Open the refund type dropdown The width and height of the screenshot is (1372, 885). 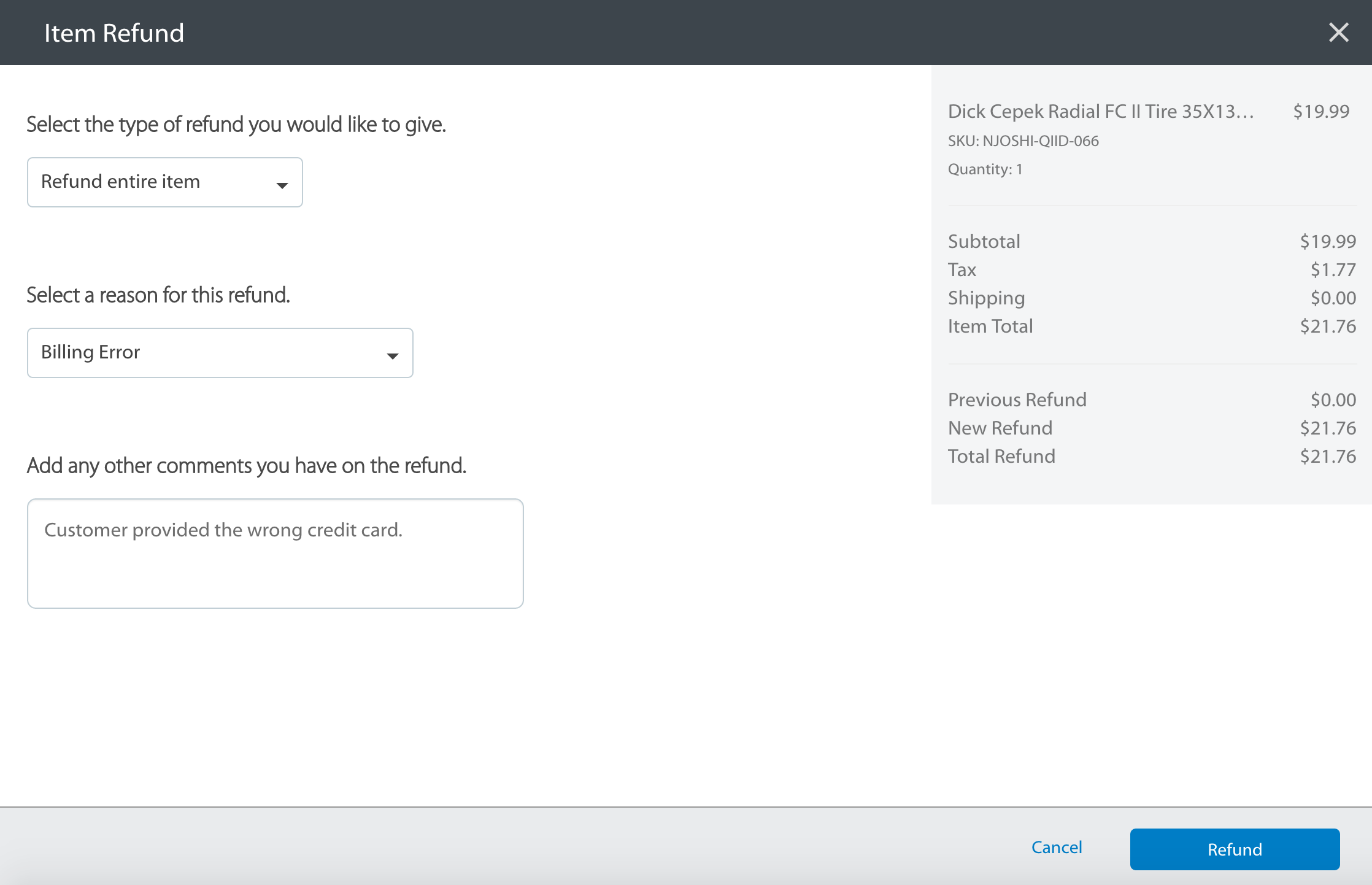click(164, 182)
